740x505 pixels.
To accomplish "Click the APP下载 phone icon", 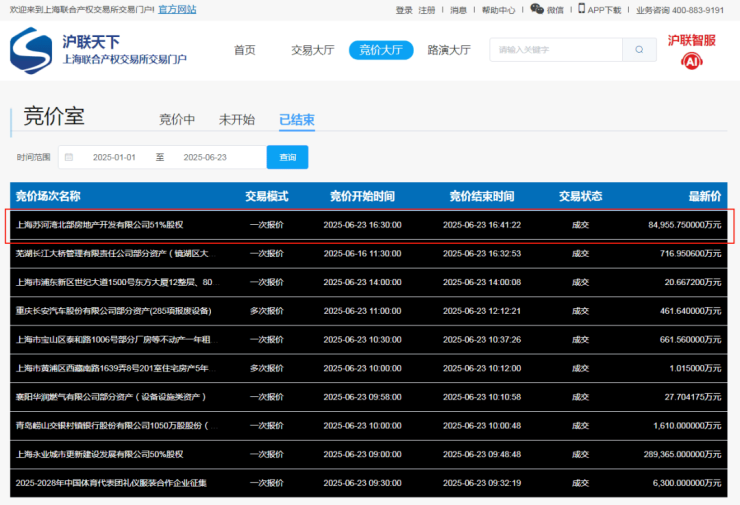I will 582,9.
